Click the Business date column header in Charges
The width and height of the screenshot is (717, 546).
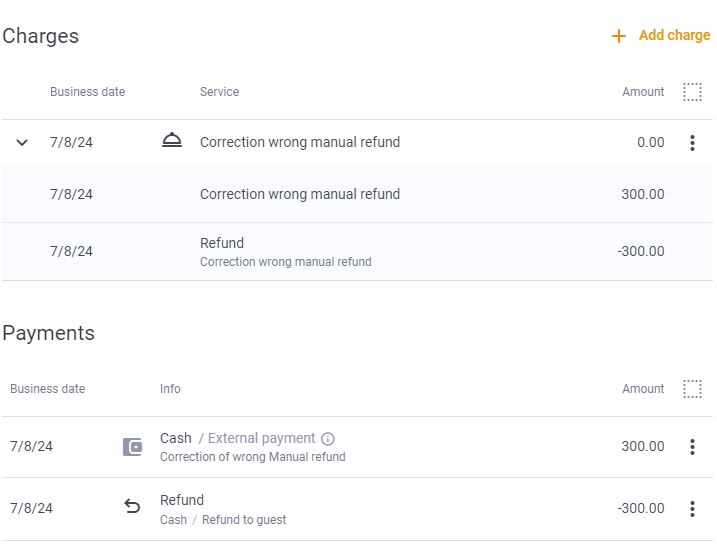tap(87, 92)
